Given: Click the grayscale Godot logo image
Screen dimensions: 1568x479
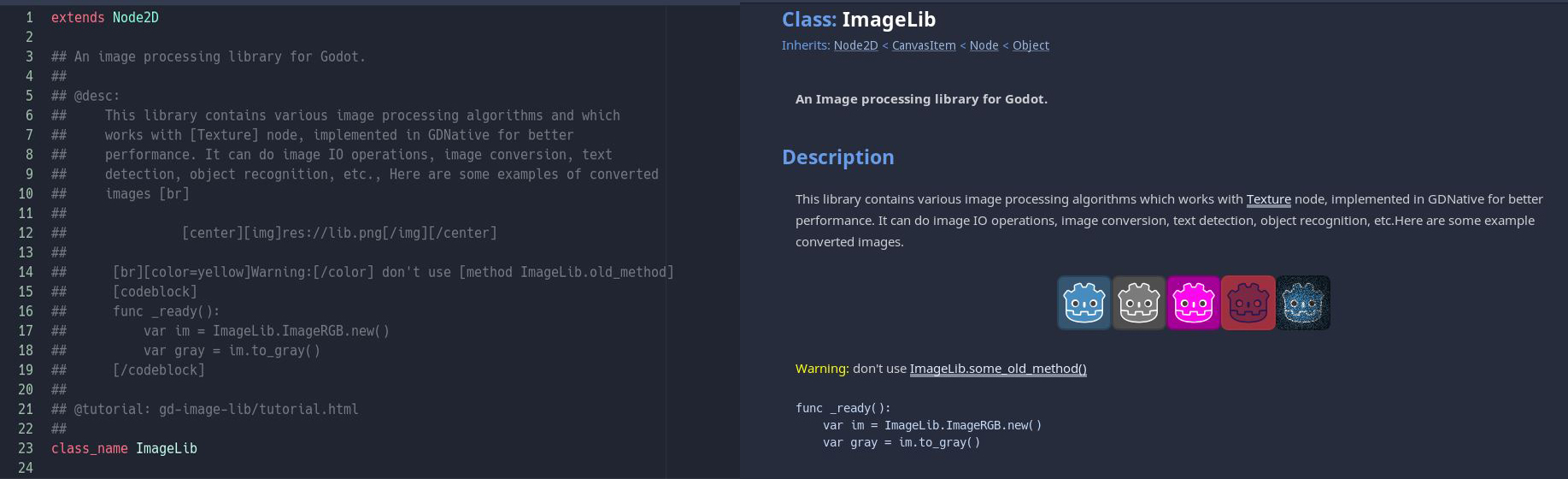Looking at the screenshot, I should pos(1138,303).
